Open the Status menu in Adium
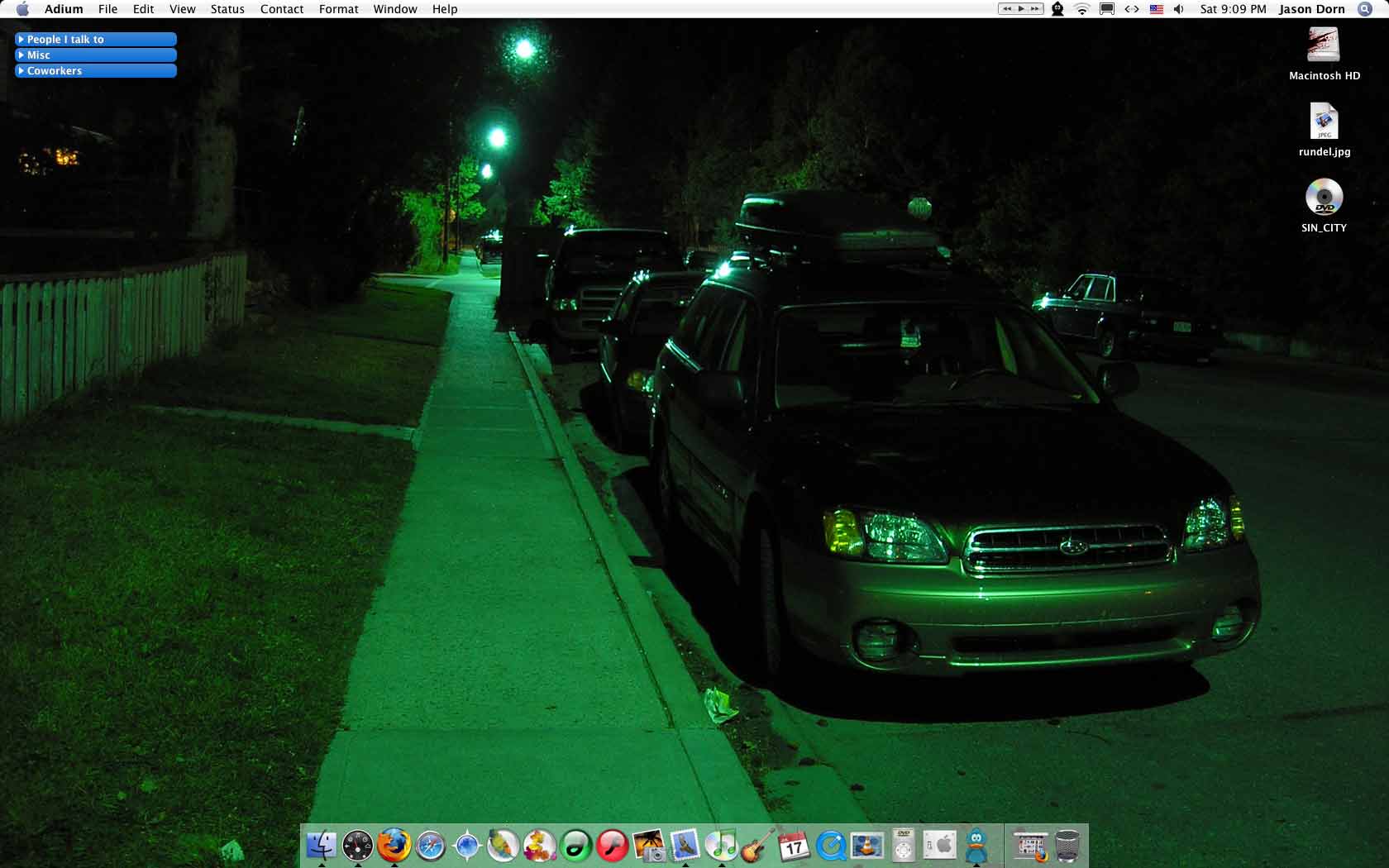1389x868 pixels. (x=227, y=9)
